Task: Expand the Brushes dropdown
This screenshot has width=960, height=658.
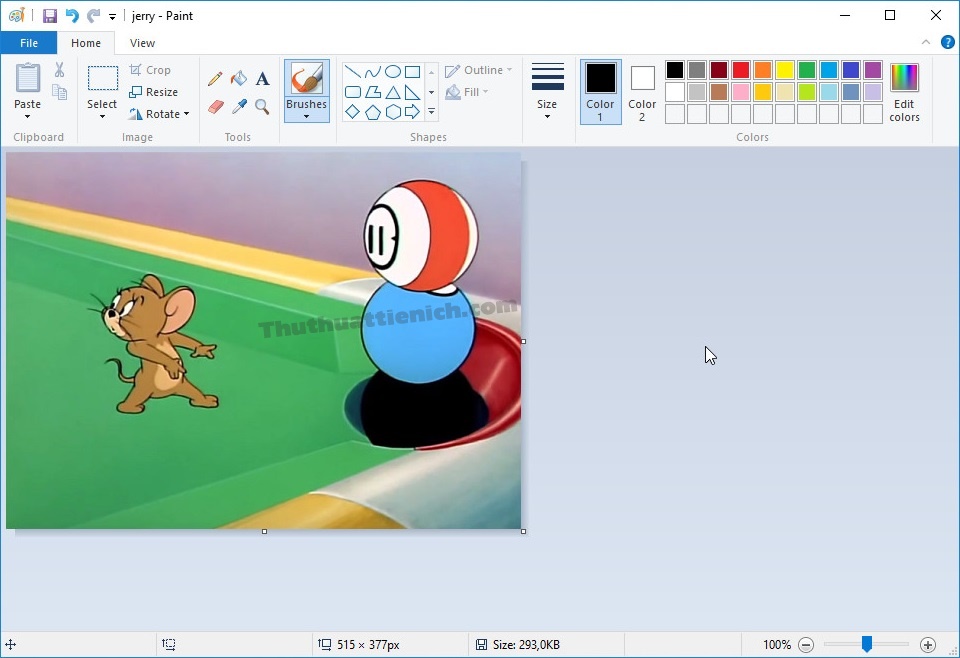Action: point(306,115)
